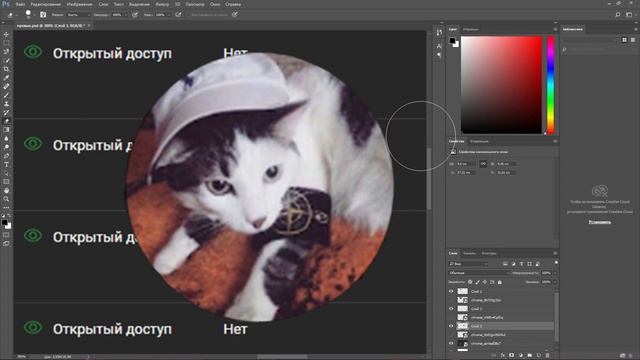Click the search icon in the options bar
The width and height of the screenshot is (640, 360).
tap(618, 15)
